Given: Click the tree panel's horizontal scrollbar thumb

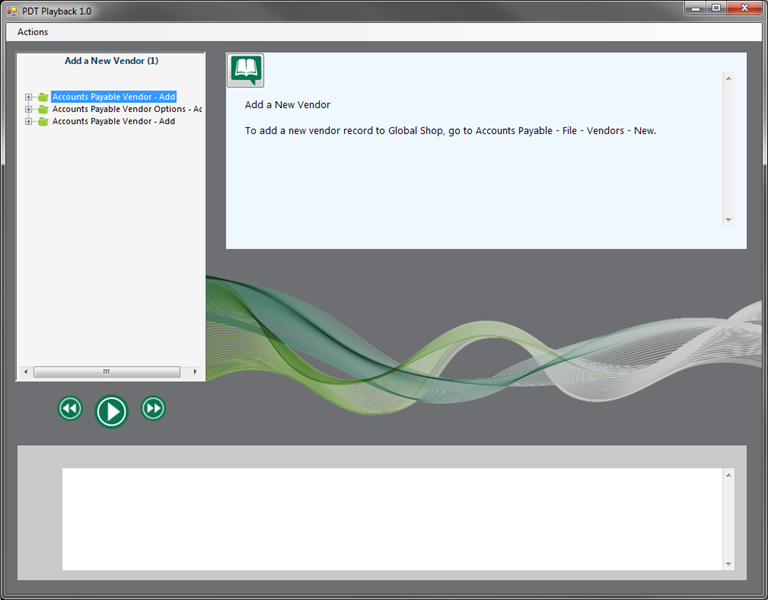Looking at the screenshot, I should click(107, 372).
